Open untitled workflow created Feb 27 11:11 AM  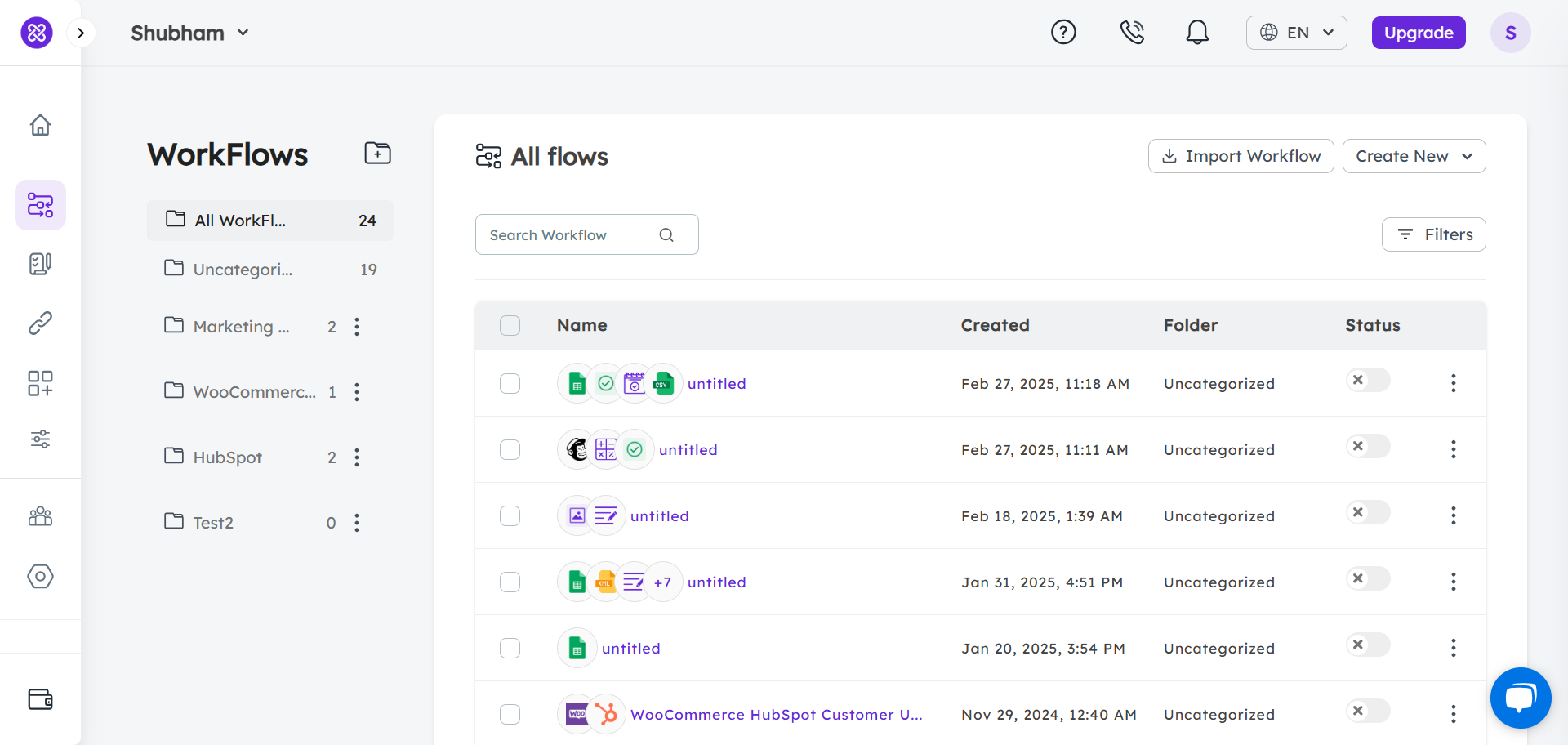point(688,450)
